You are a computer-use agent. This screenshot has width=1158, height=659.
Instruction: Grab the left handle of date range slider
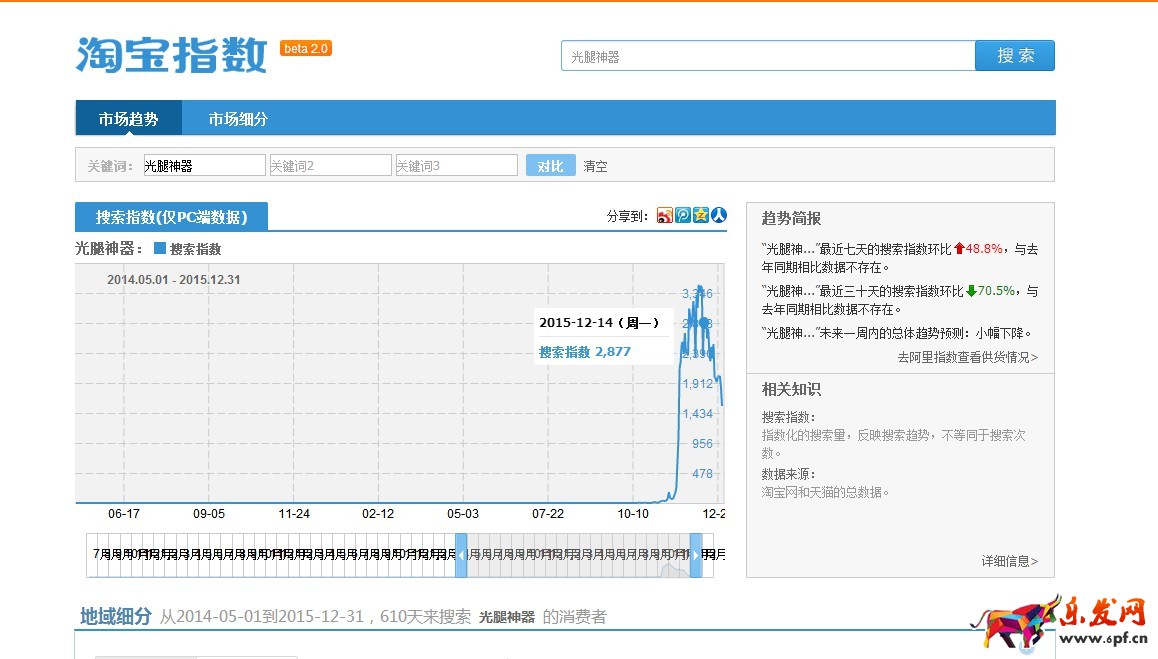pyautogui.click(x=461, y=555)
